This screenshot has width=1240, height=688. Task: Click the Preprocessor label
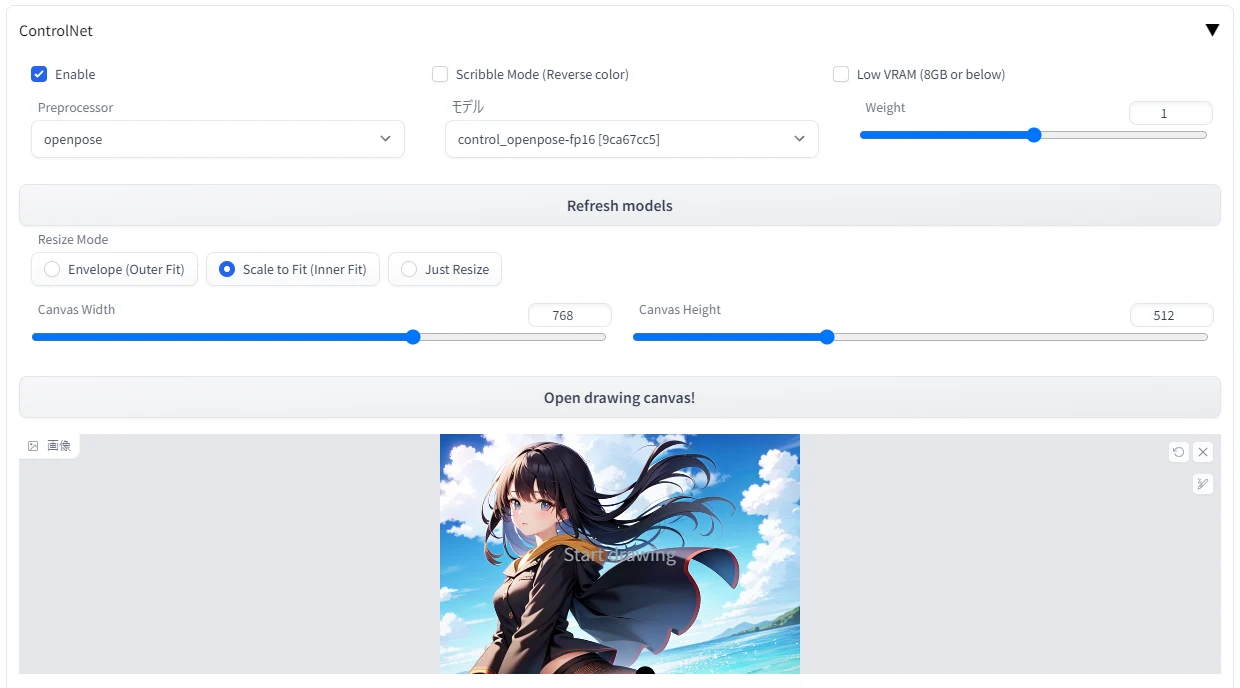point(76,107)
